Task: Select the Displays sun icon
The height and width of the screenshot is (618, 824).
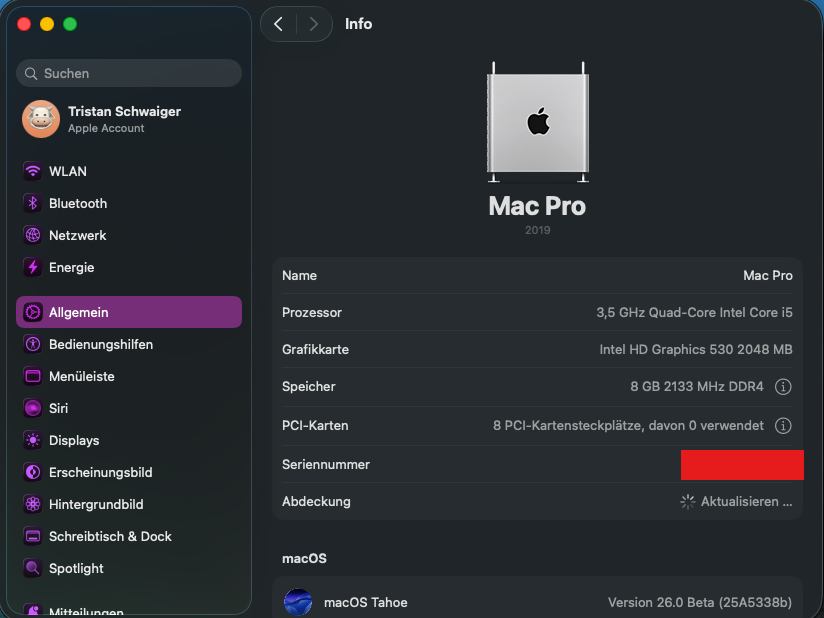Action: click(33, 440)
